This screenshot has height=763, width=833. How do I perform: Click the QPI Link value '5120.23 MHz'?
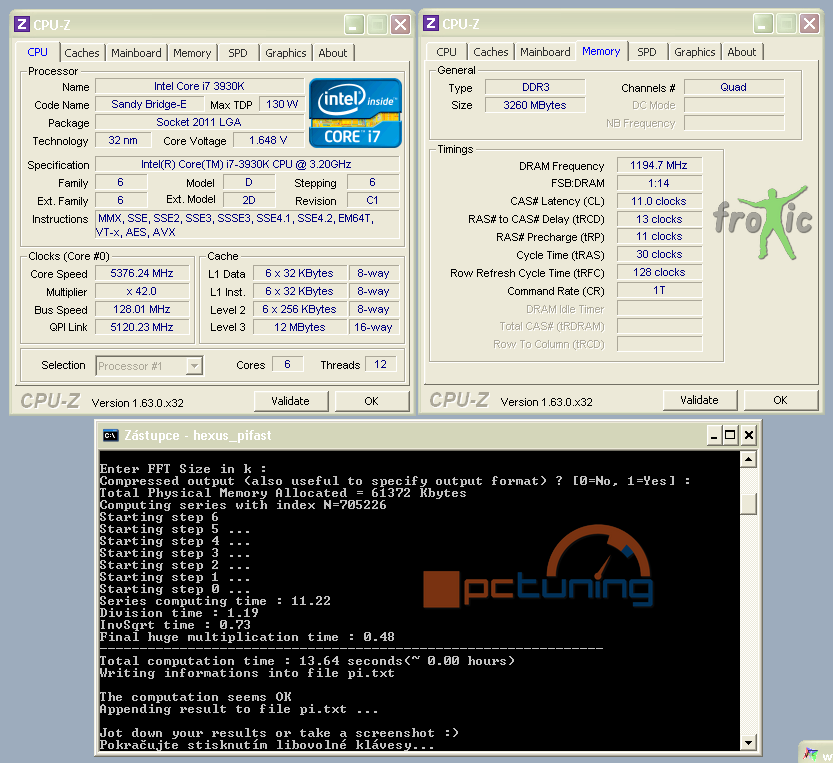142,327
